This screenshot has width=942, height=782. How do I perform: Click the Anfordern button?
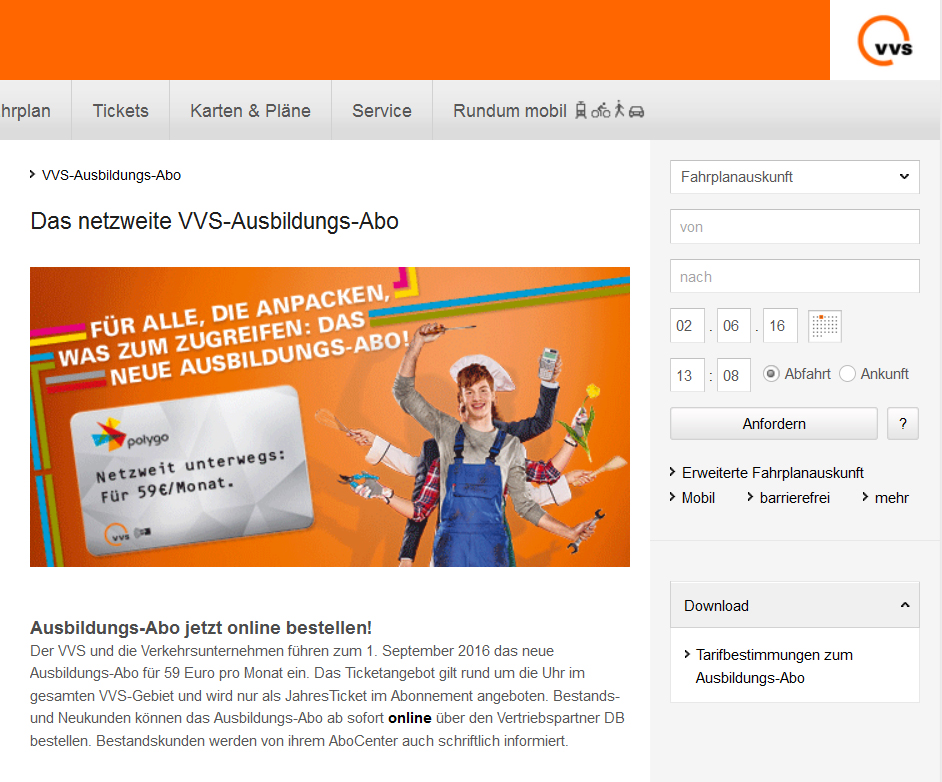pos(774,423)
